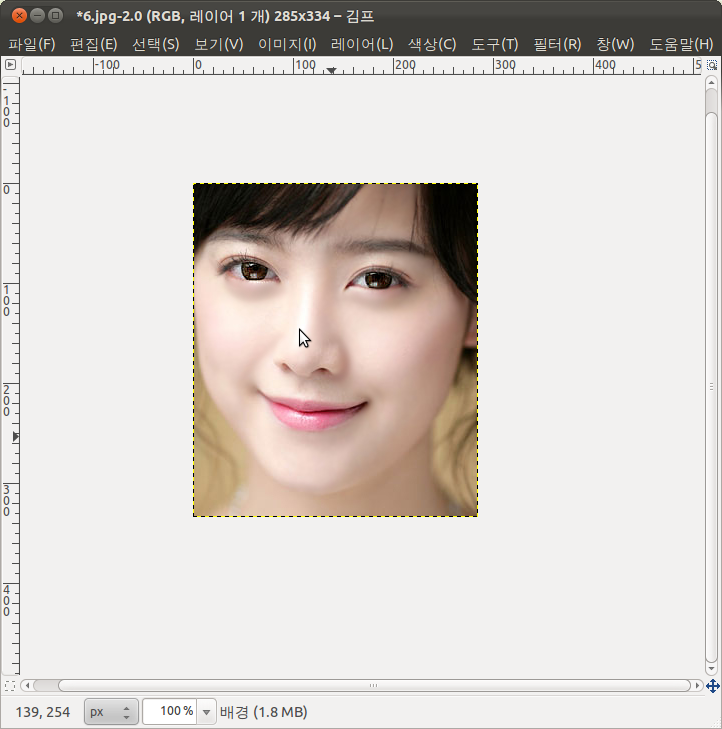
Task: Open the 파일(F) menu
Action: [x=32, y=45]
